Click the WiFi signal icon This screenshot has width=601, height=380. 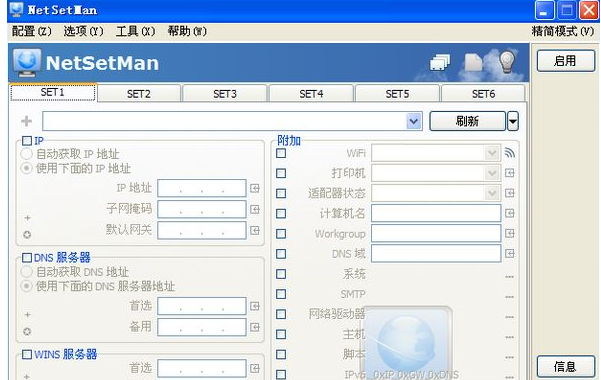coord(509,153)
